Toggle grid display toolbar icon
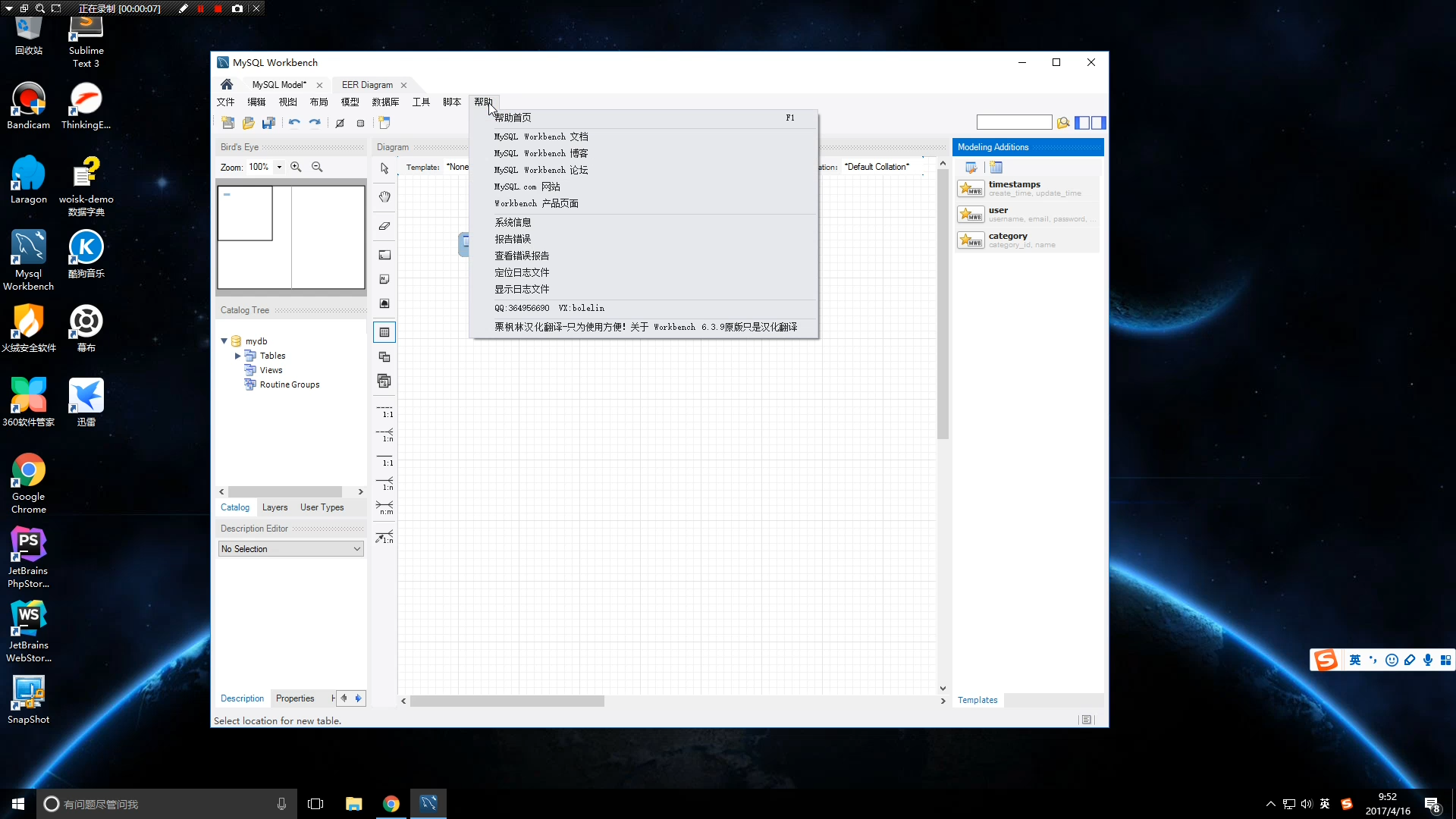This screenshot has height=819, width=1456. (x=340, y=123)
